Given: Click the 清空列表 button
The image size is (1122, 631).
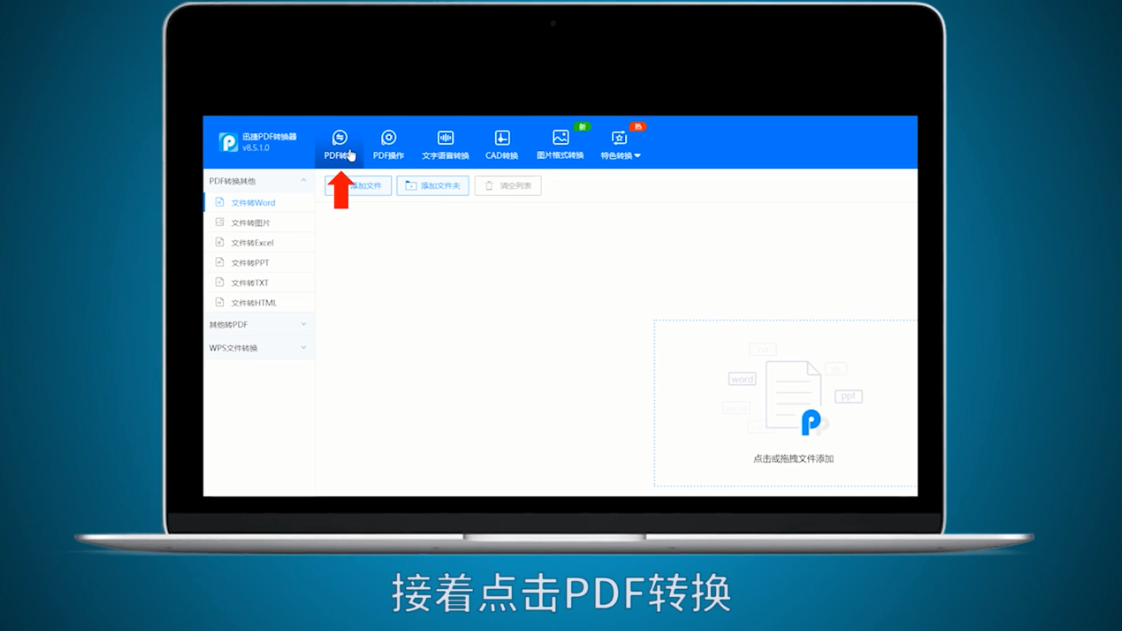Looking at the screenshot, I should 507,185.
